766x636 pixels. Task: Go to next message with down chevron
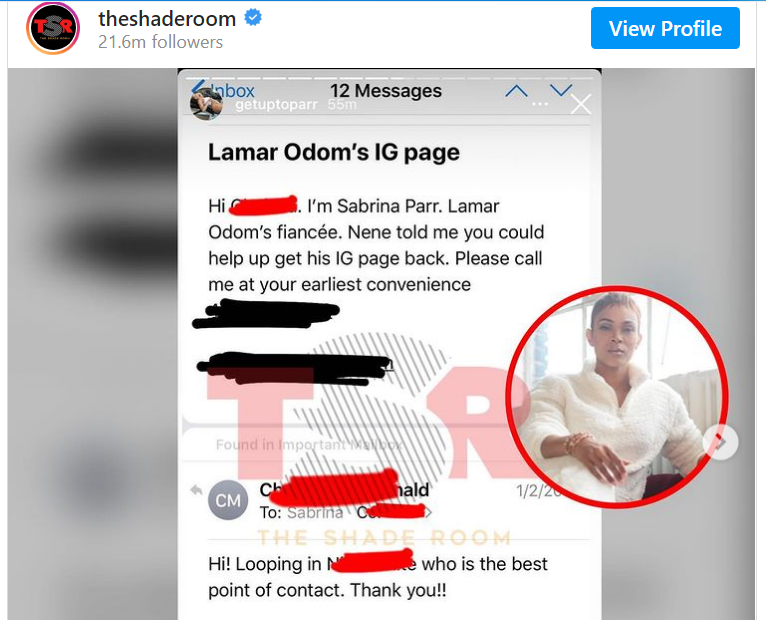pyautogui.click(x=560, y=90)
